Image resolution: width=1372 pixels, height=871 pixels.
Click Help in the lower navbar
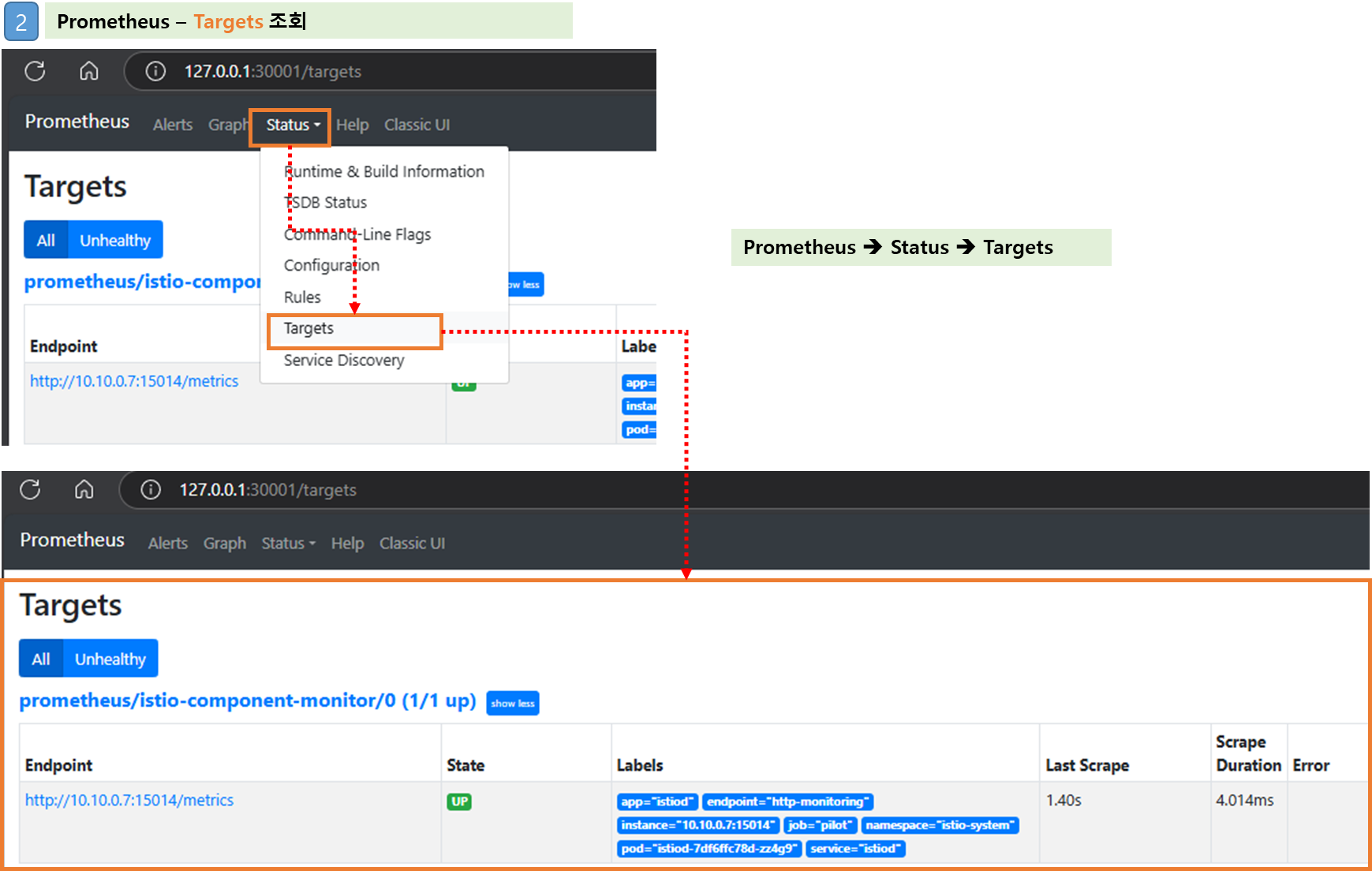click(347, 543)
